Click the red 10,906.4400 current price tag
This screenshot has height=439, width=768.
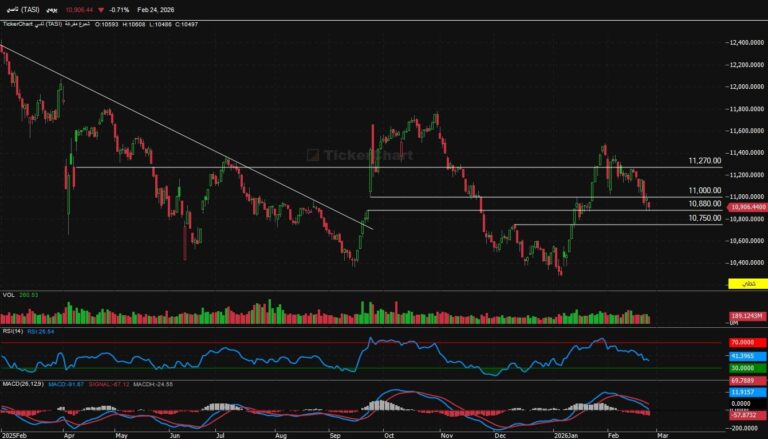pos(746,206)
